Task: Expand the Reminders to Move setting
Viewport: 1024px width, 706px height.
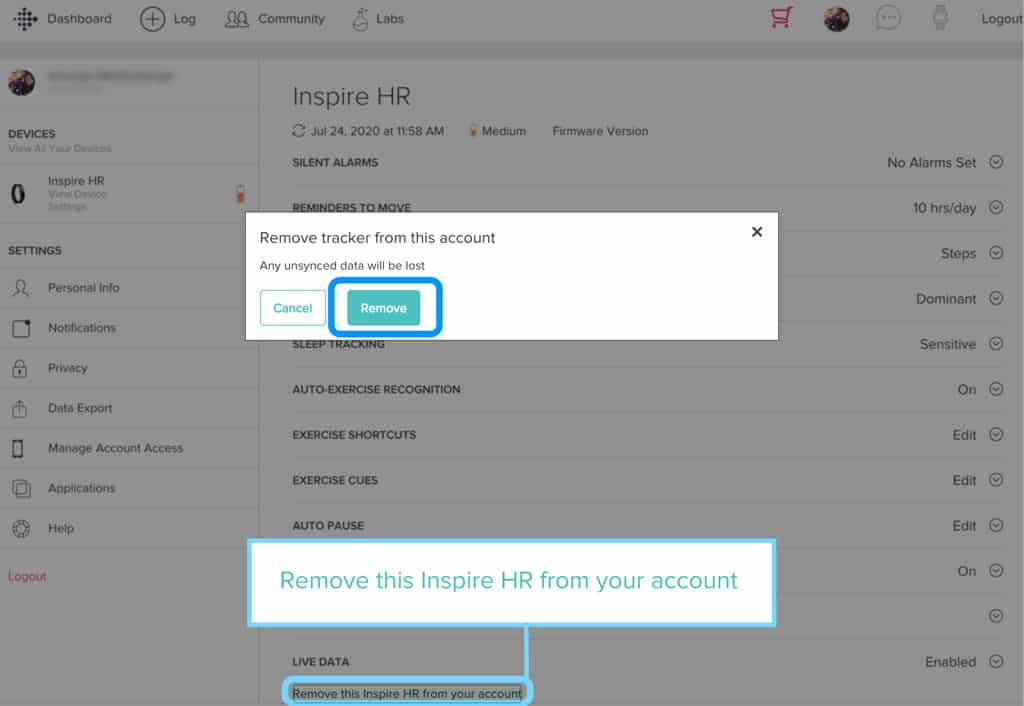Action: (x=995, y=208)
